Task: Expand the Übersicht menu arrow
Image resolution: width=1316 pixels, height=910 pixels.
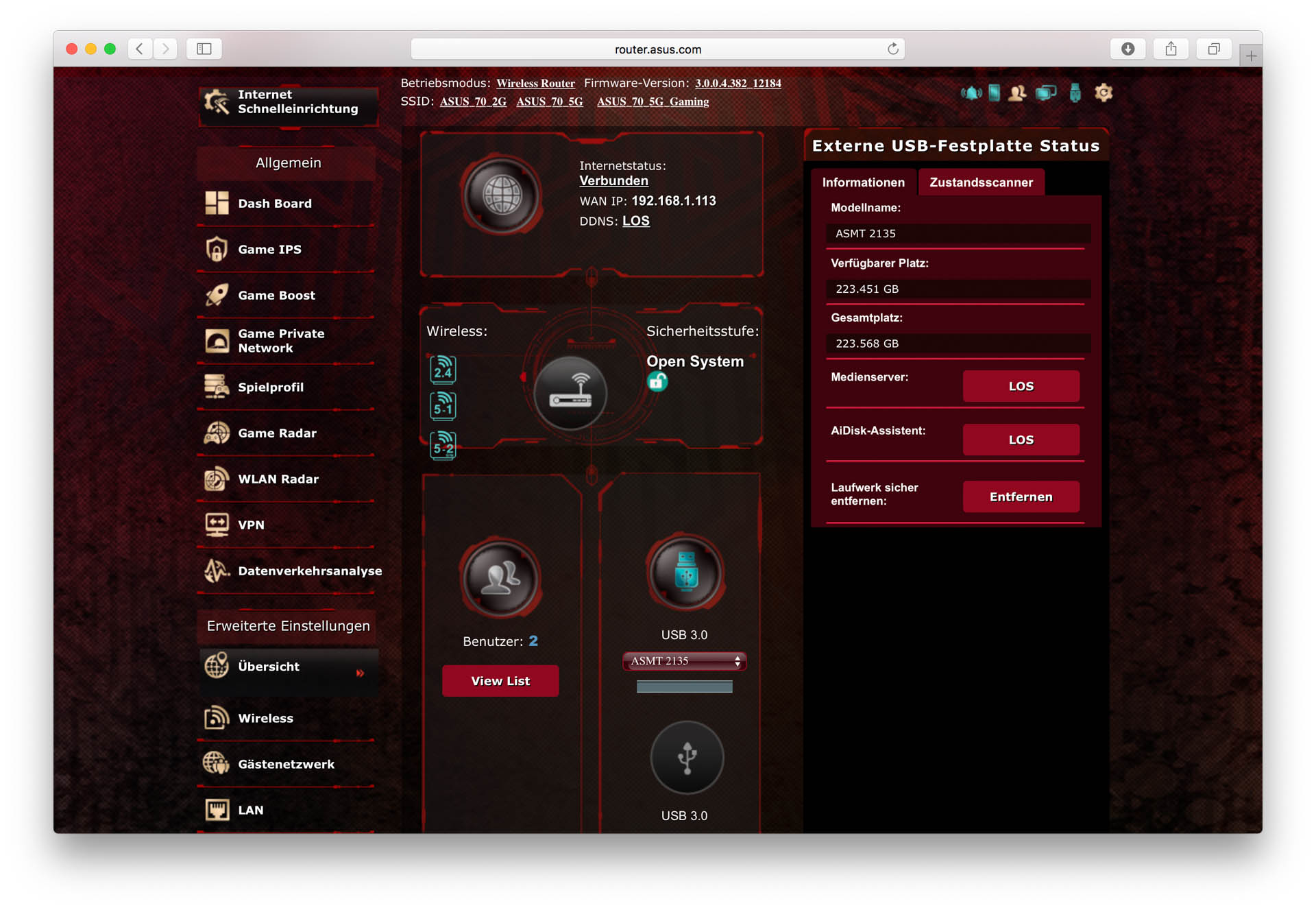Action: pos(360,673)
